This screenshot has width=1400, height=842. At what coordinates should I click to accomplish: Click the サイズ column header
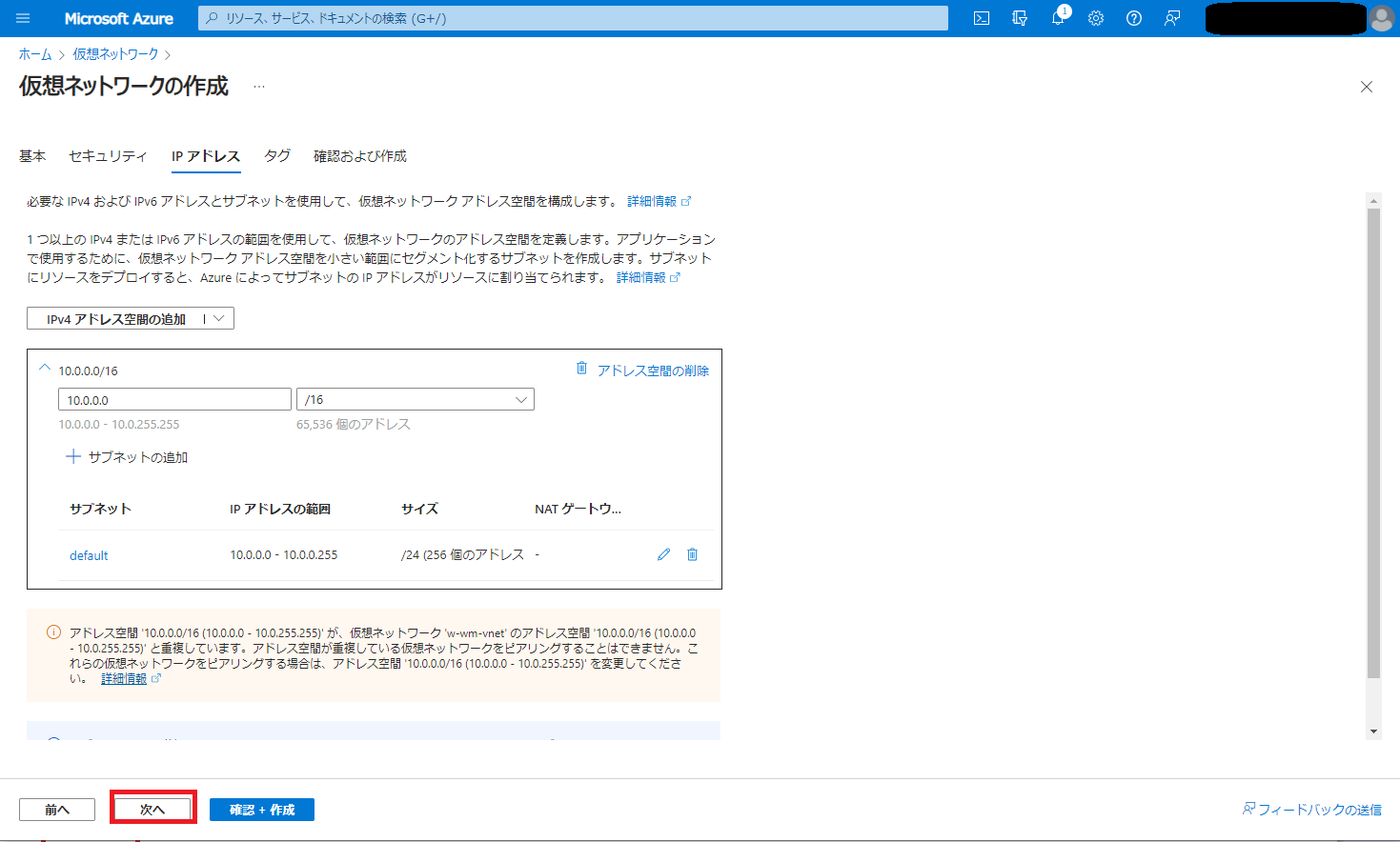[419, 509]
